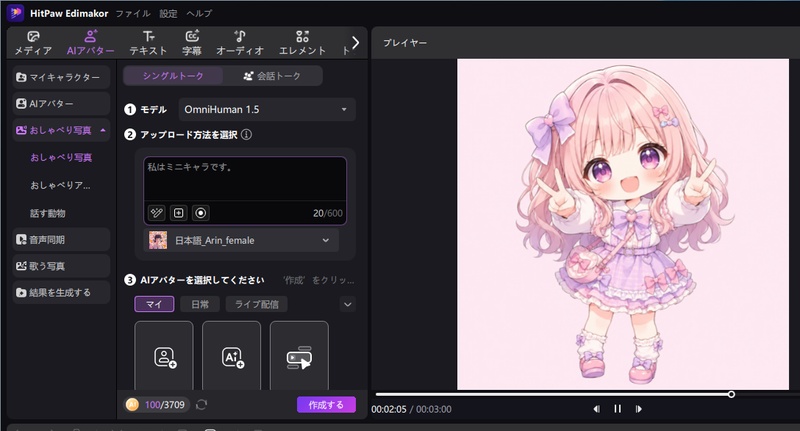Click the add character photo card
The width and height of the screenshot is (800, 431).
[164, 356]
